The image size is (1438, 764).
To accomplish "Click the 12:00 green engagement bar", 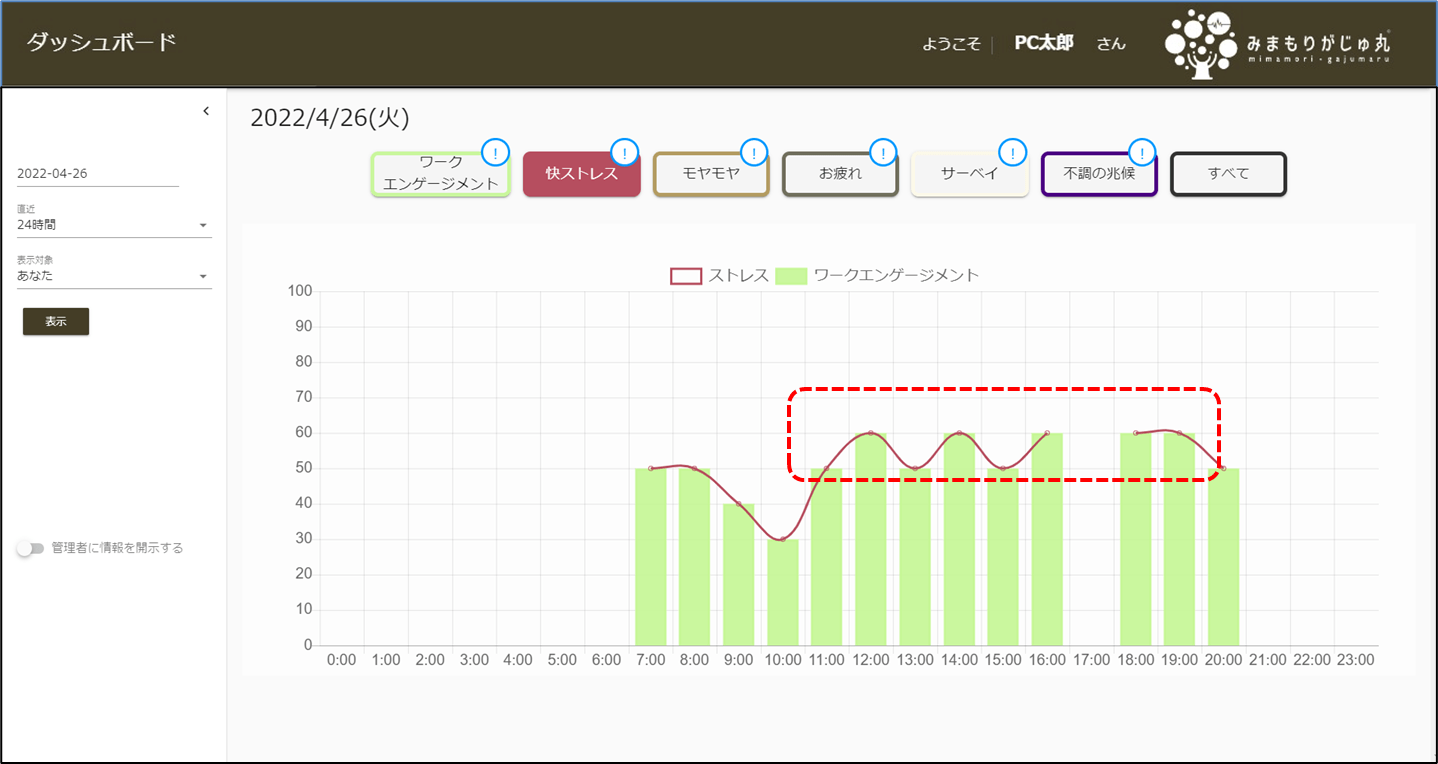I will 870,540.
